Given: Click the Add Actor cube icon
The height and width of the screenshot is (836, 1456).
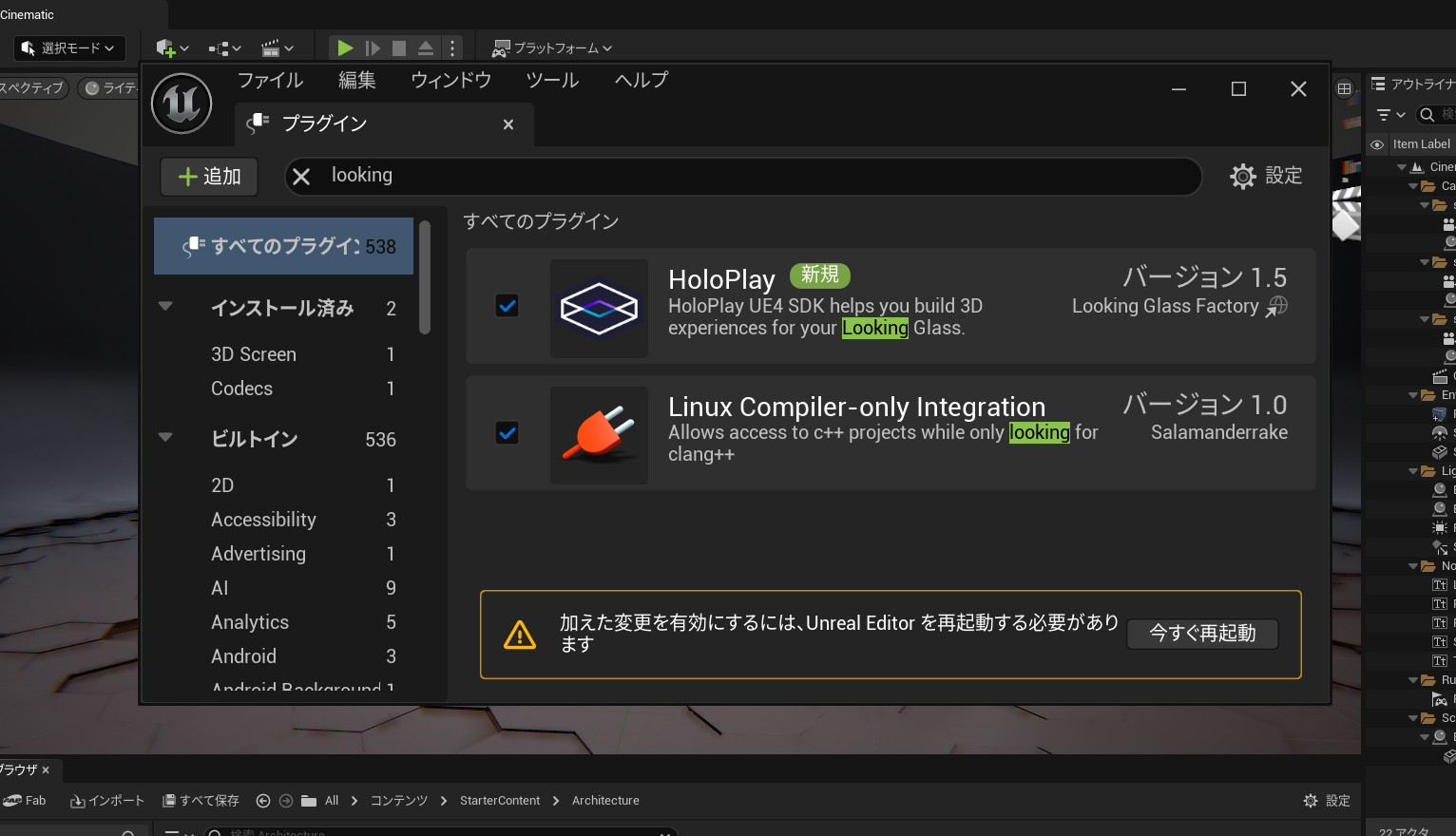Looking at the screenshot, I should tap(166, 47).
